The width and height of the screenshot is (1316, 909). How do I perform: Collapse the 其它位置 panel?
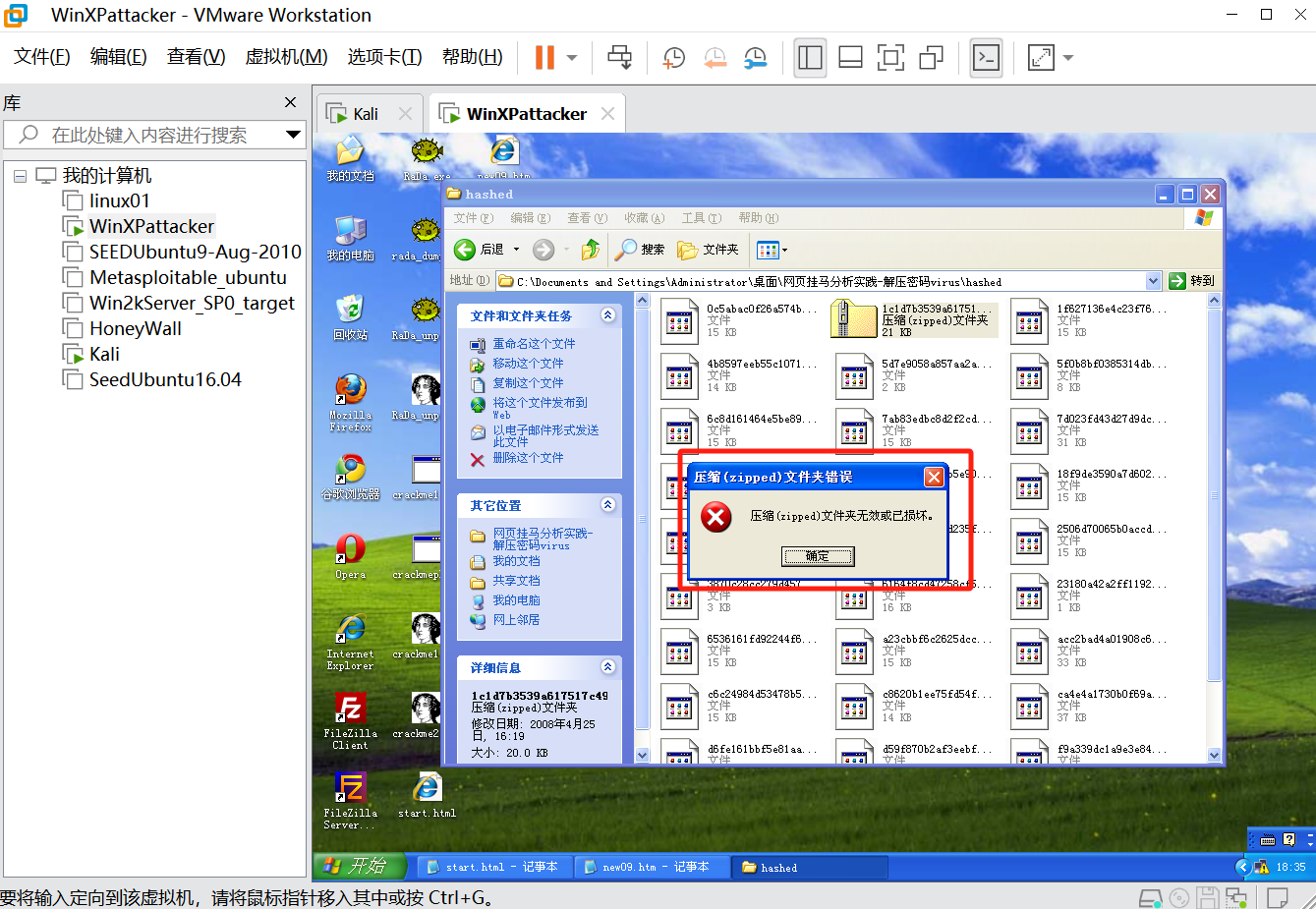point(608,505)
